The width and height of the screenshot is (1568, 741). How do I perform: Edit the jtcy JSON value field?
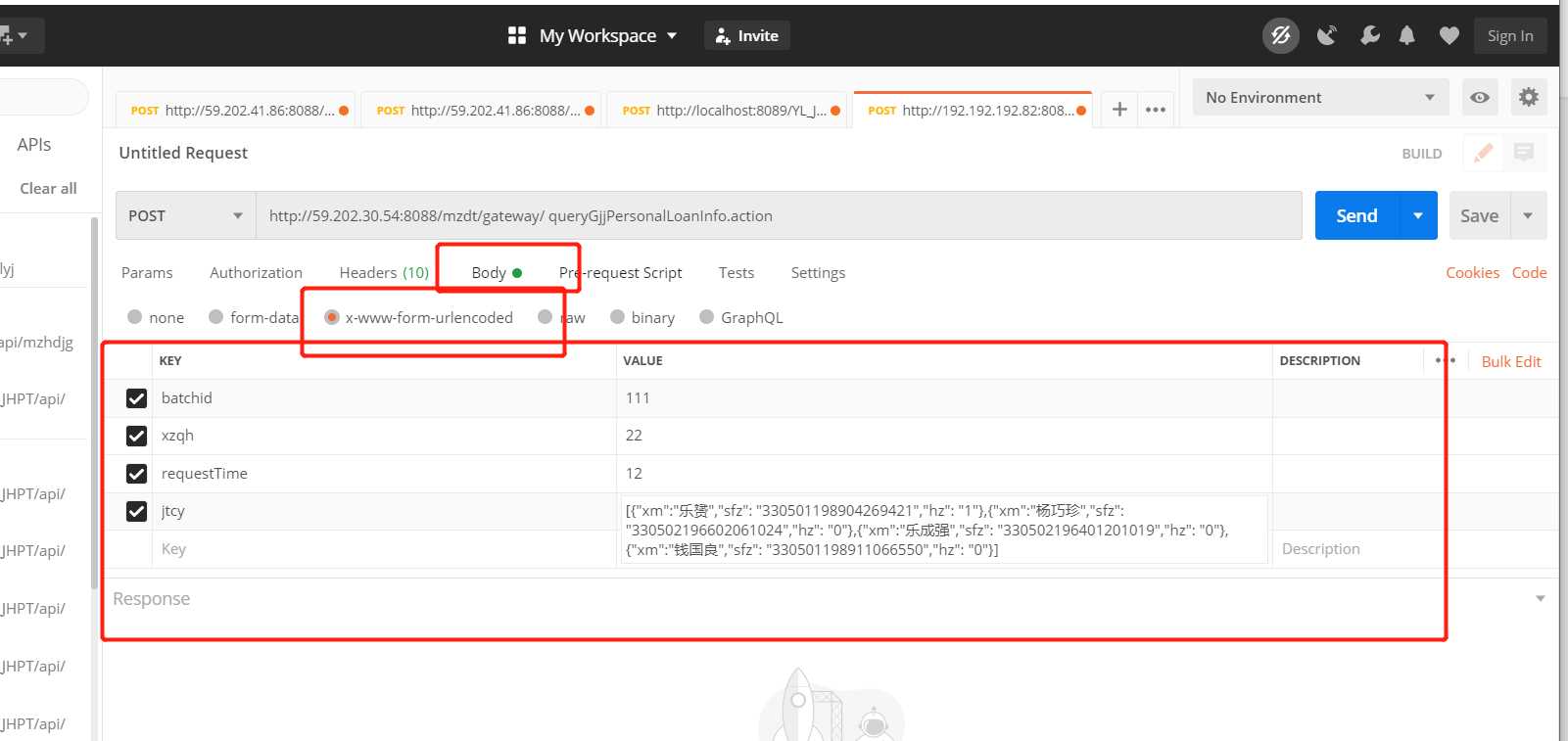944,530
